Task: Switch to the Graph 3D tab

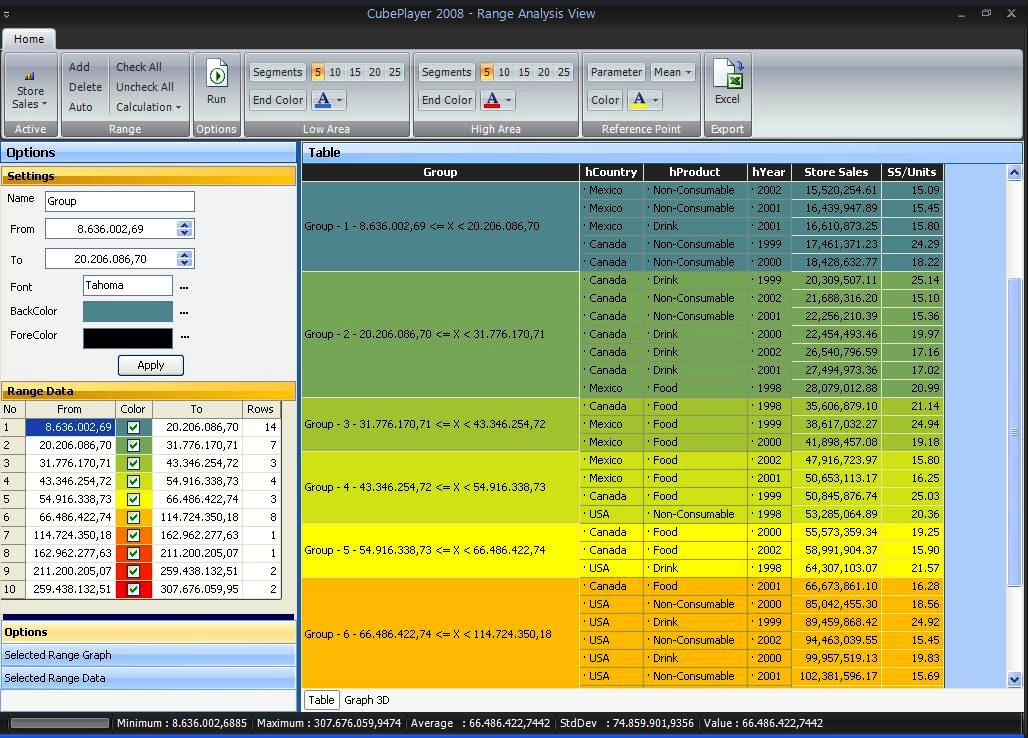Action: [366, 700]
